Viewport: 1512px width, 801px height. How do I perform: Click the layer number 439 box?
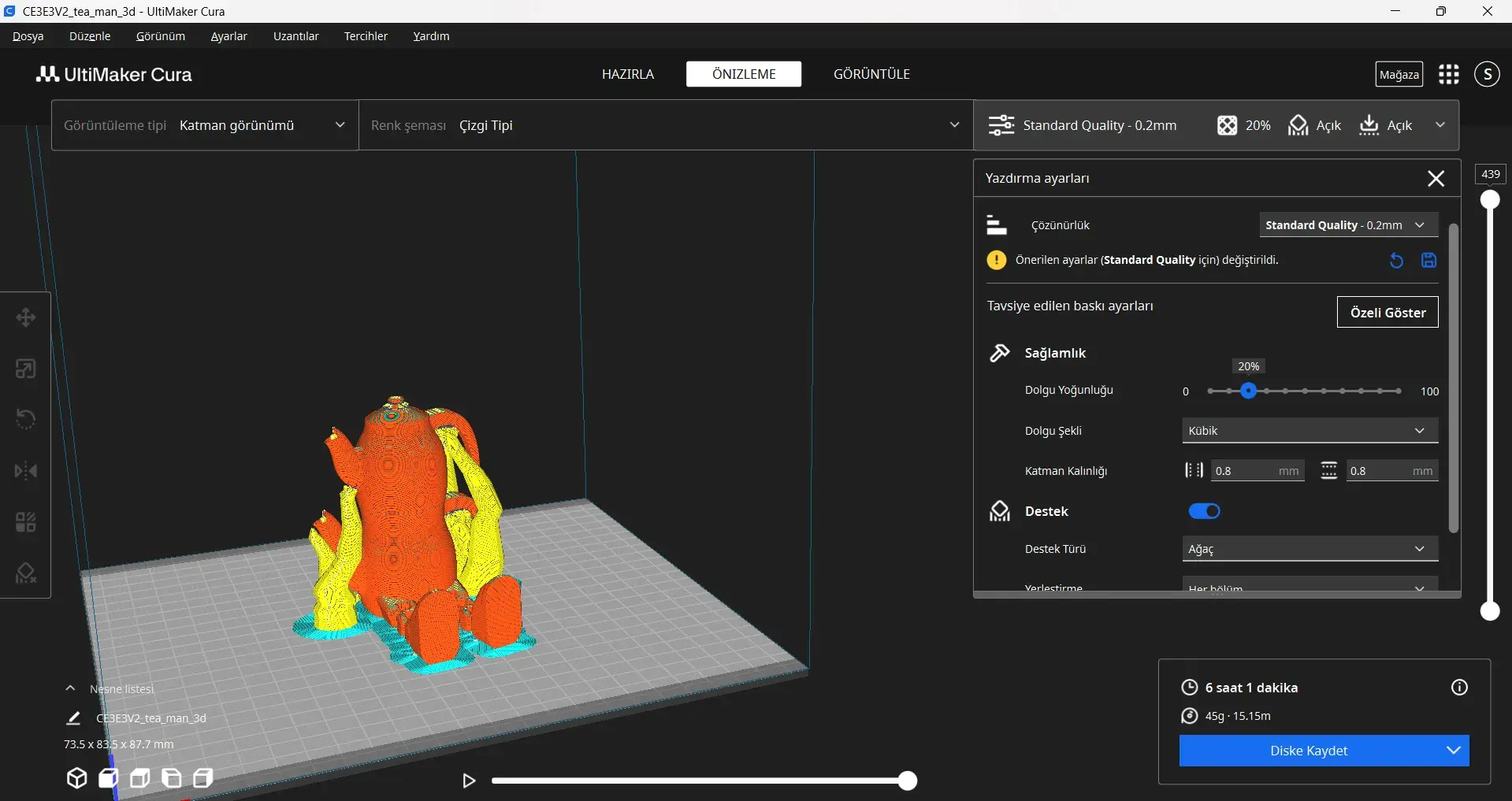tap(1491, 174)
